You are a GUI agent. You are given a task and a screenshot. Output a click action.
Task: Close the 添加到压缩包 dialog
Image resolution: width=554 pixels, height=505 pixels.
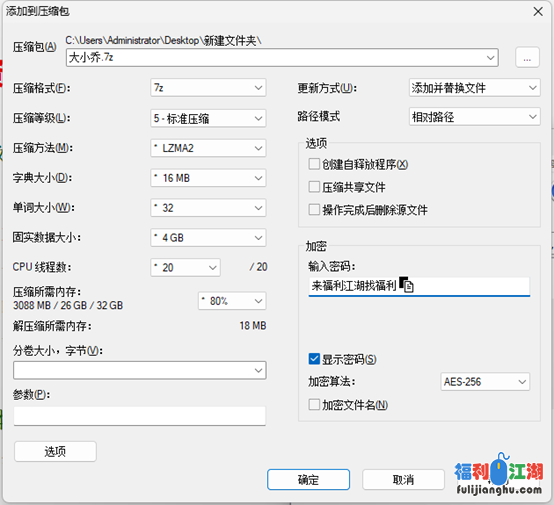tap(538, 12)
